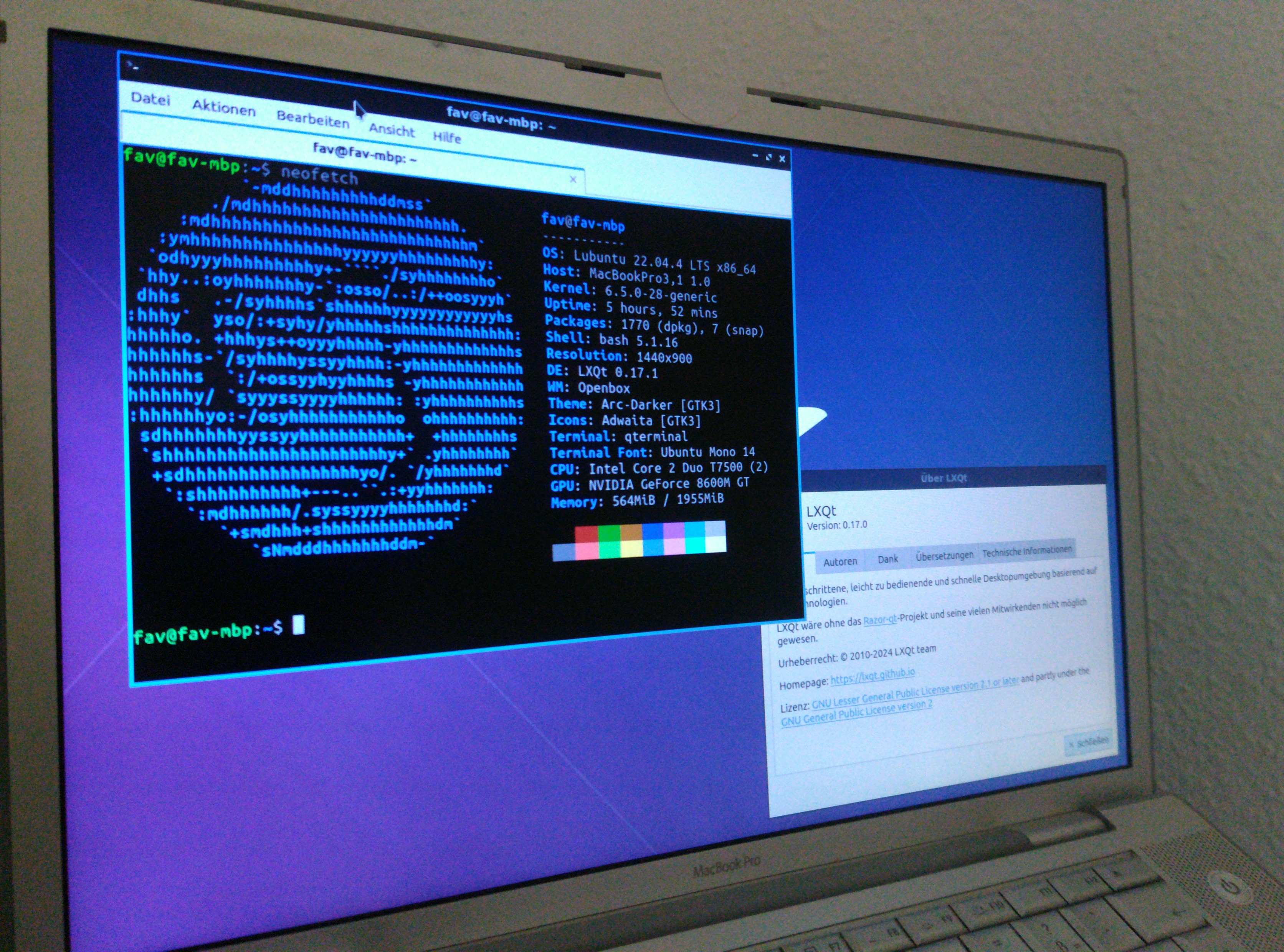Select the WM line Openbox
Viewport: 1284px width, 952px height.
(588, 388)
